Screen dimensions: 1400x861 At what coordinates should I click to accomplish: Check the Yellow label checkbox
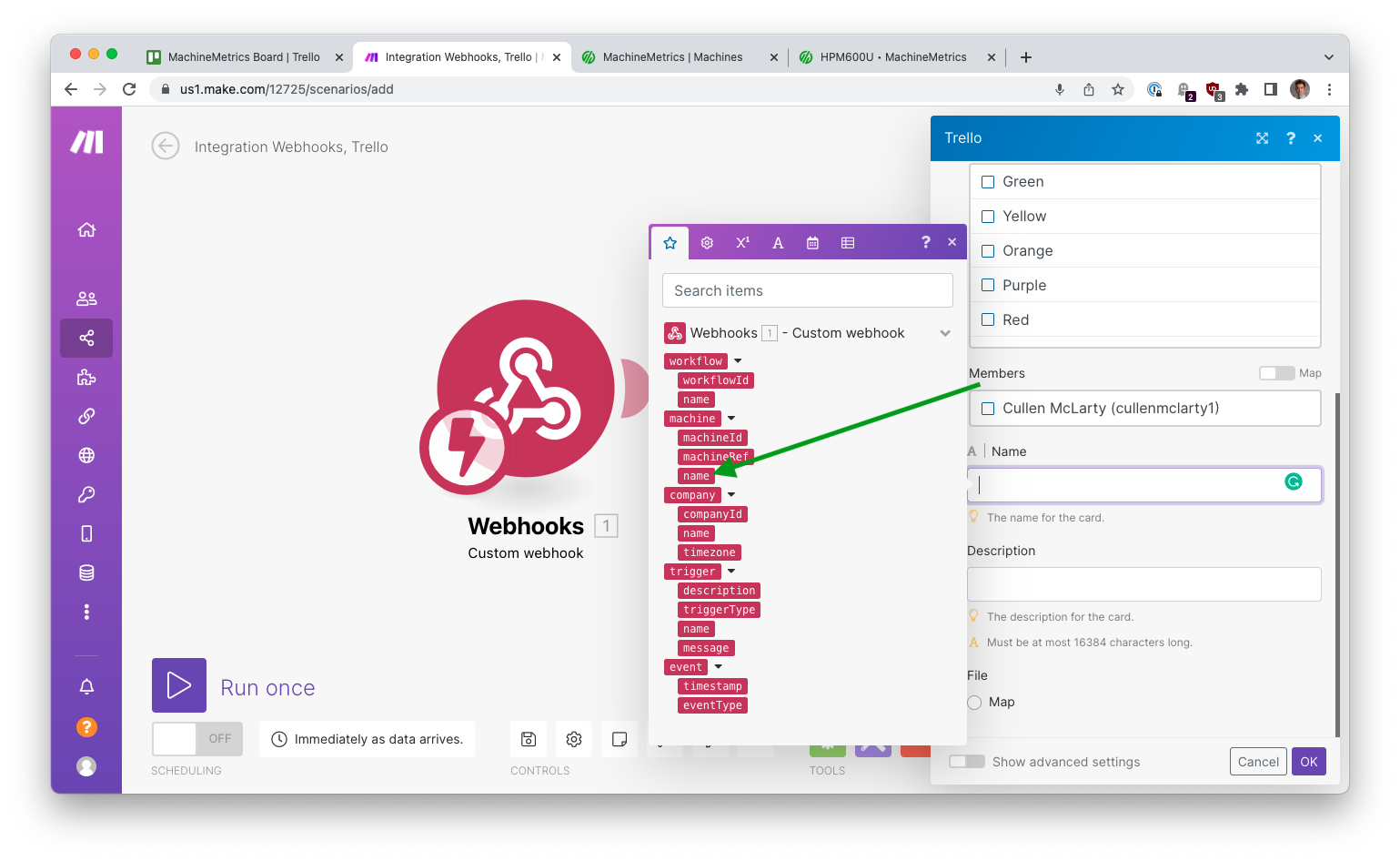click(x=988, y=217)
